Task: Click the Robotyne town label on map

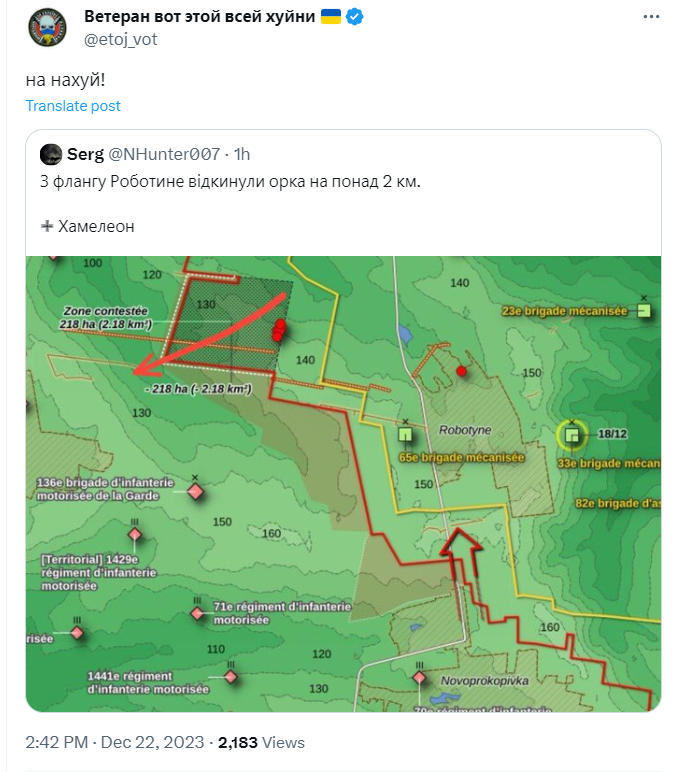Action: [465, 429]
